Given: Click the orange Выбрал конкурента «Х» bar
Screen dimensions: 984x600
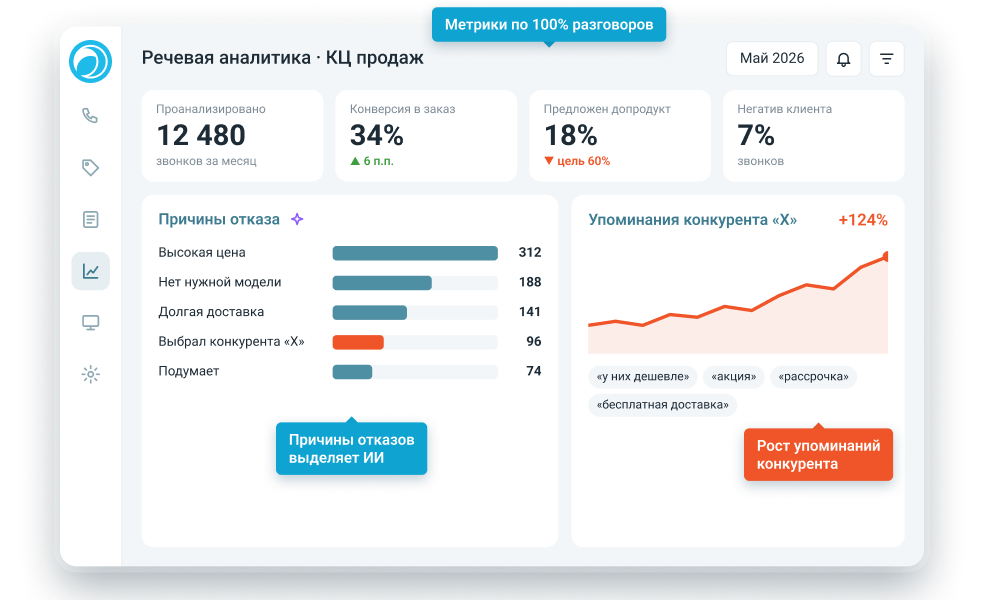Looking at the screenshot, I should (x=358, y=342).
